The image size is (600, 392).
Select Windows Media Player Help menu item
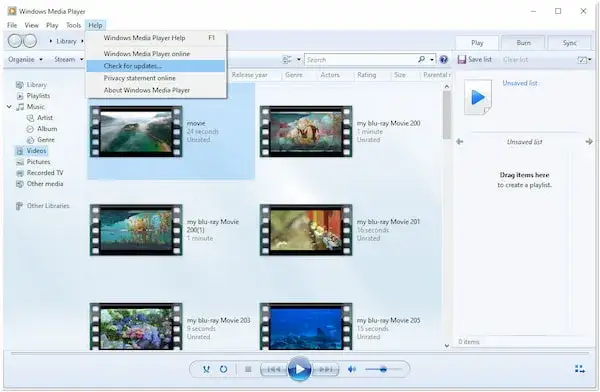coord(156,38)
